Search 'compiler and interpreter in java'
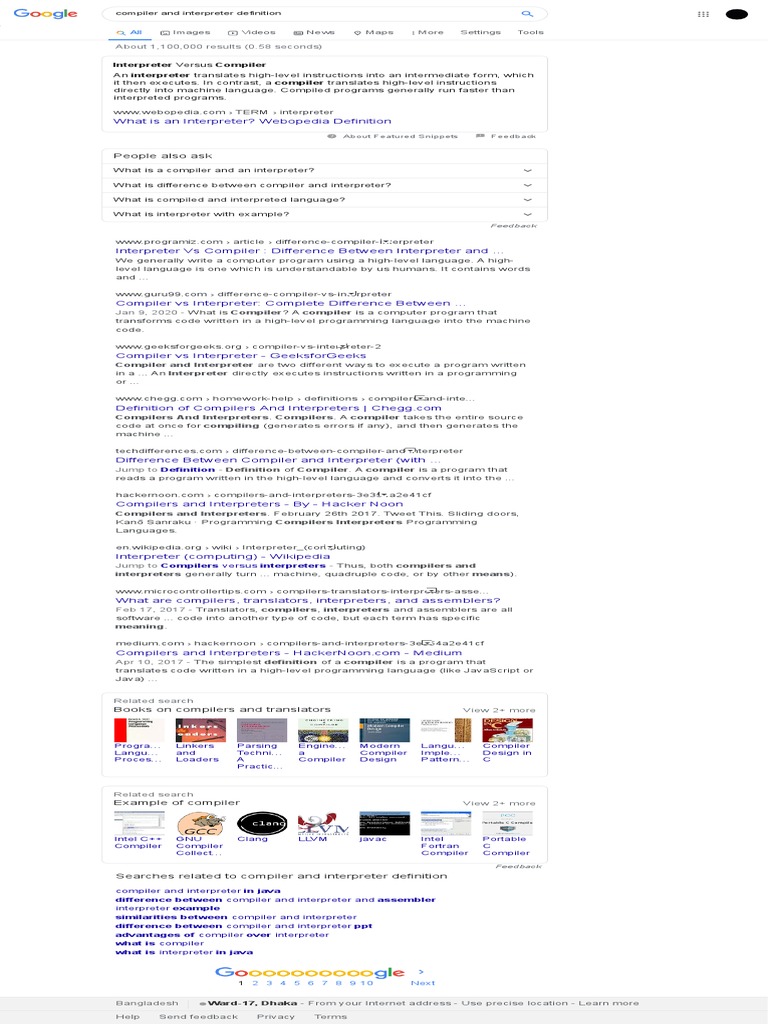768x1024 pixels. click(198, 891)
